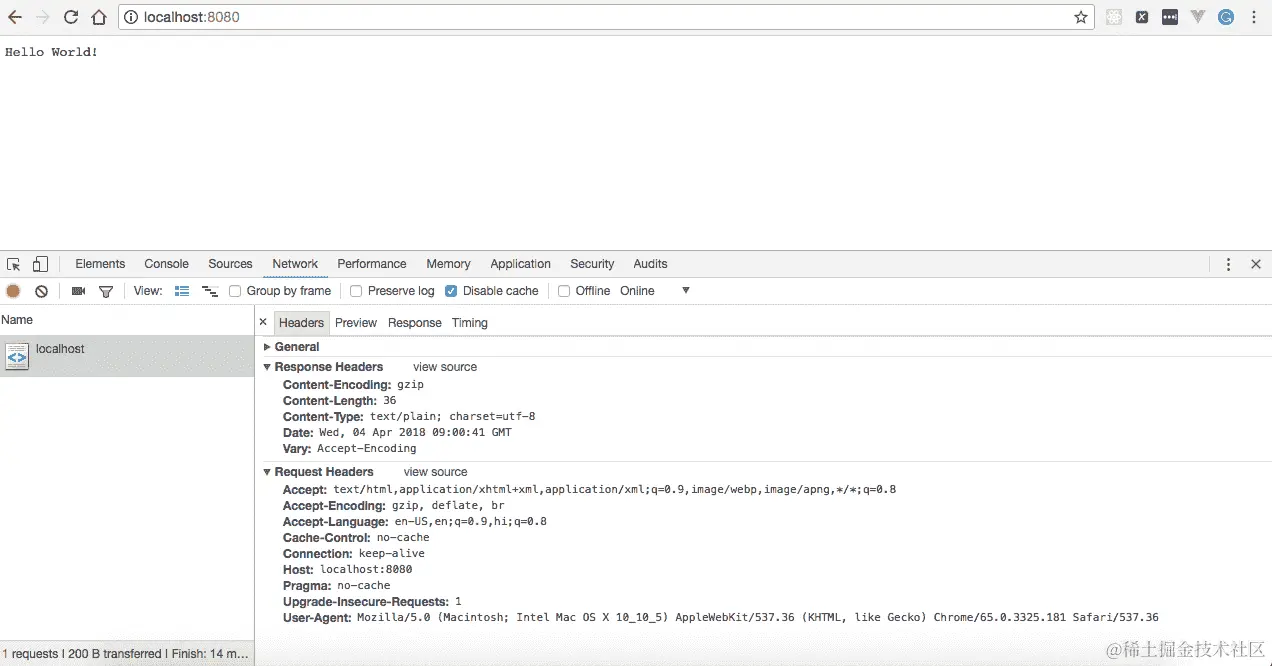Click the Content-Encoding gzip value
Screen dimensions: 1272x666
(410, 385)
